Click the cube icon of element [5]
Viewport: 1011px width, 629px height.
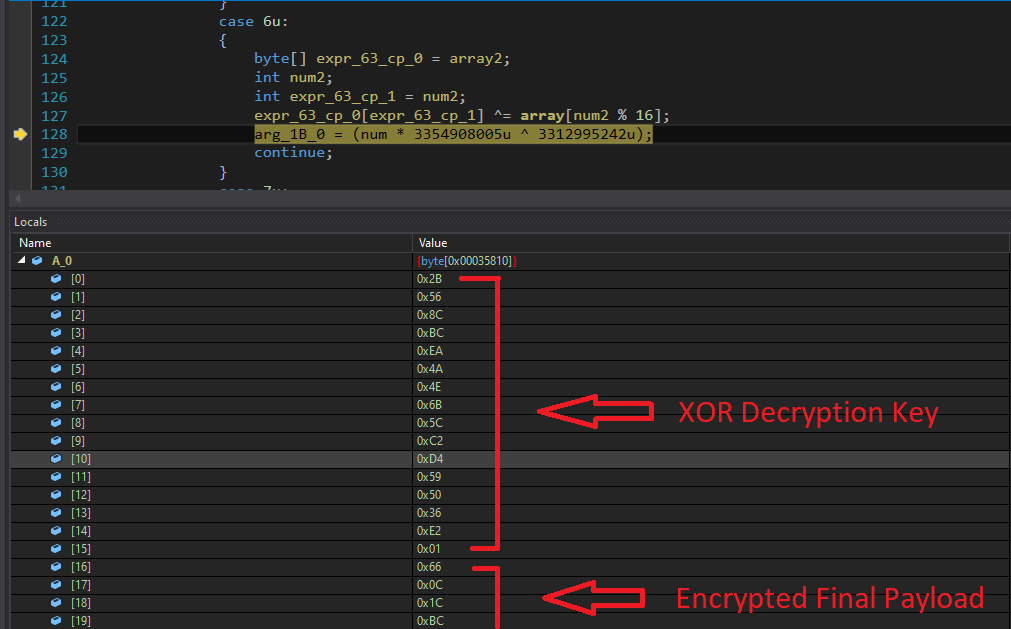click(56, 369)
